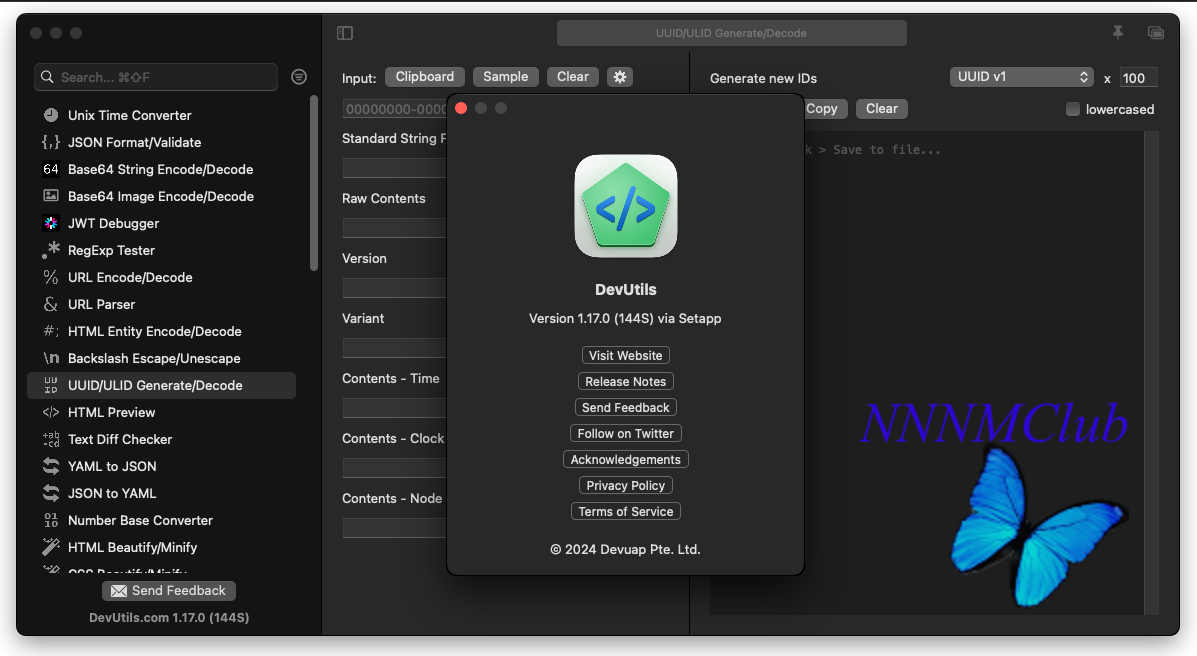The height and width of the screenshot is (656, 1197).
Task: Click the generated IDs output scrollbar
Action: [x=1151, y=373]
